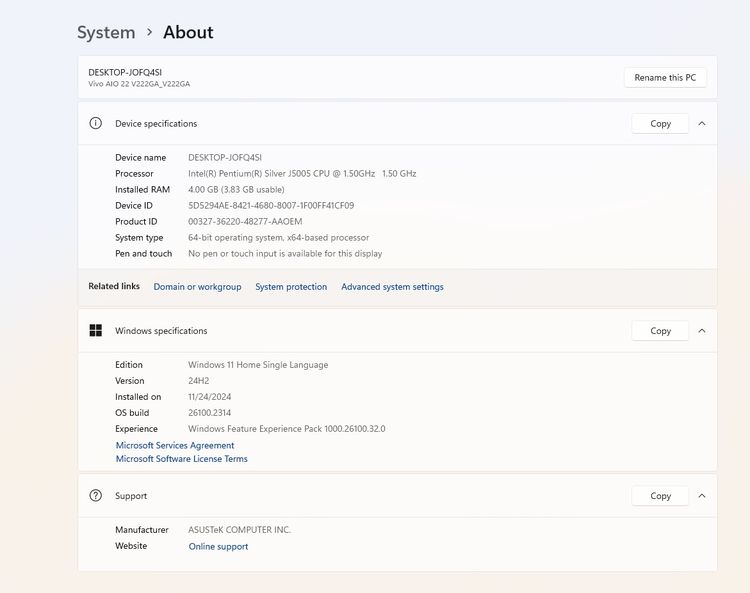750x593 pixels.
Task: Copy the Support information
Action: (x=660, y=496)
